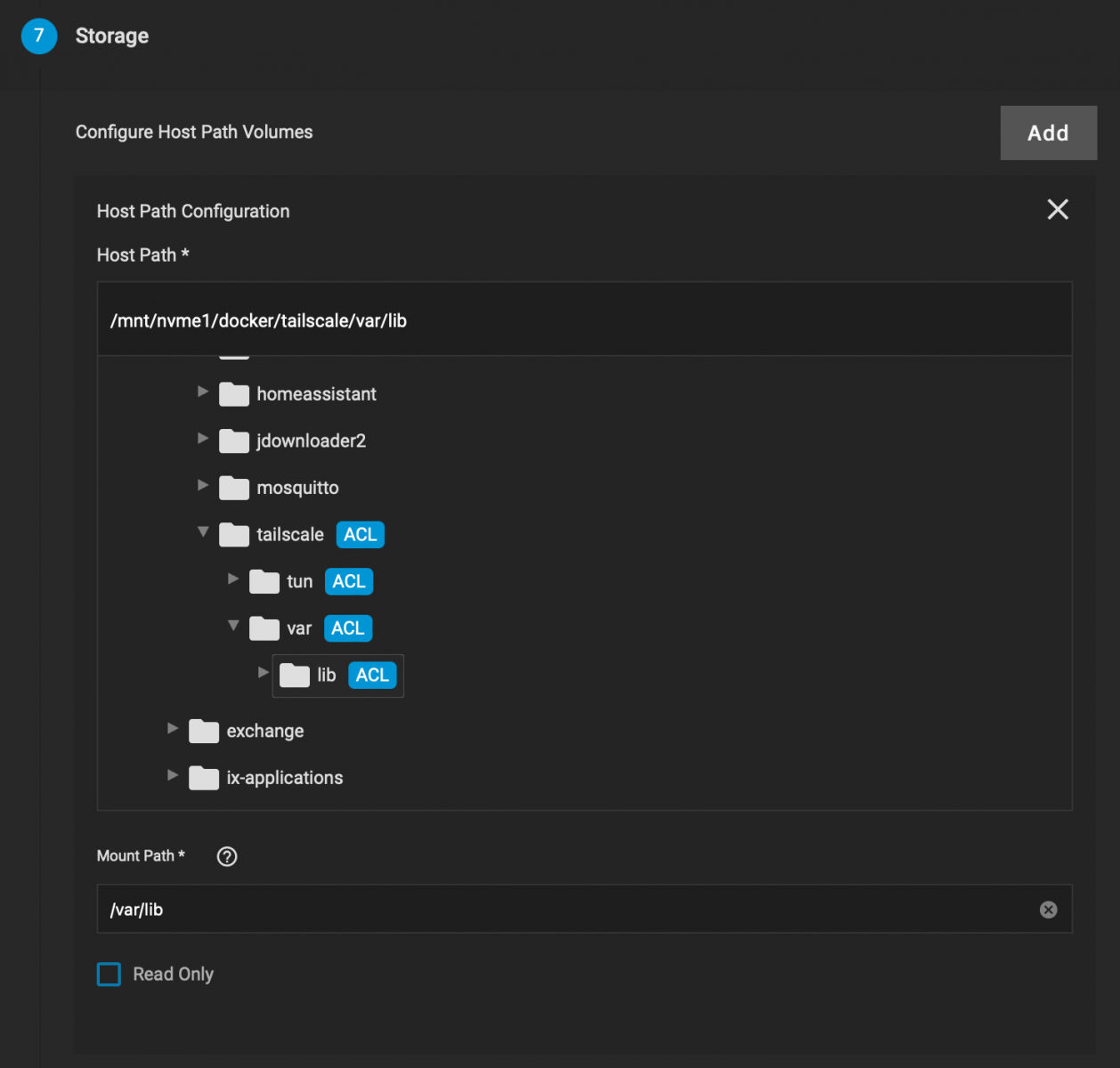Expand the exchange folder
The height and width of the screenshot is (1068, 1120).
[x=173, y=728]
